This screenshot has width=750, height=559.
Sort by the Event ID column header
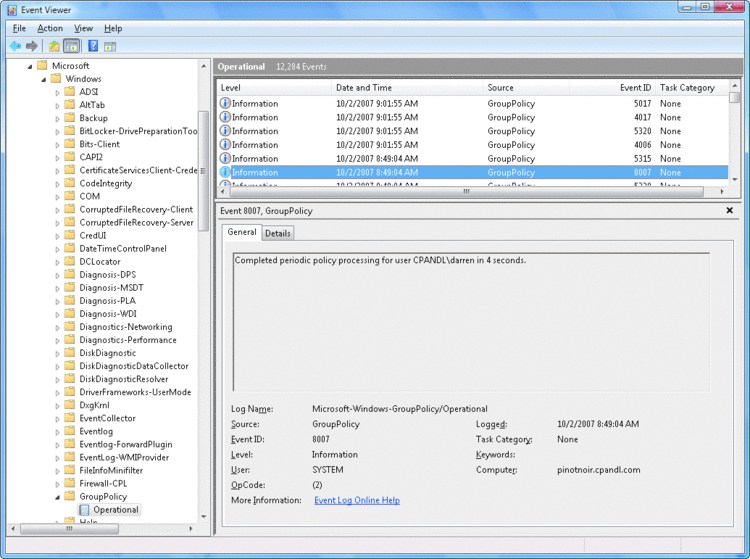[x=612, y=88]
